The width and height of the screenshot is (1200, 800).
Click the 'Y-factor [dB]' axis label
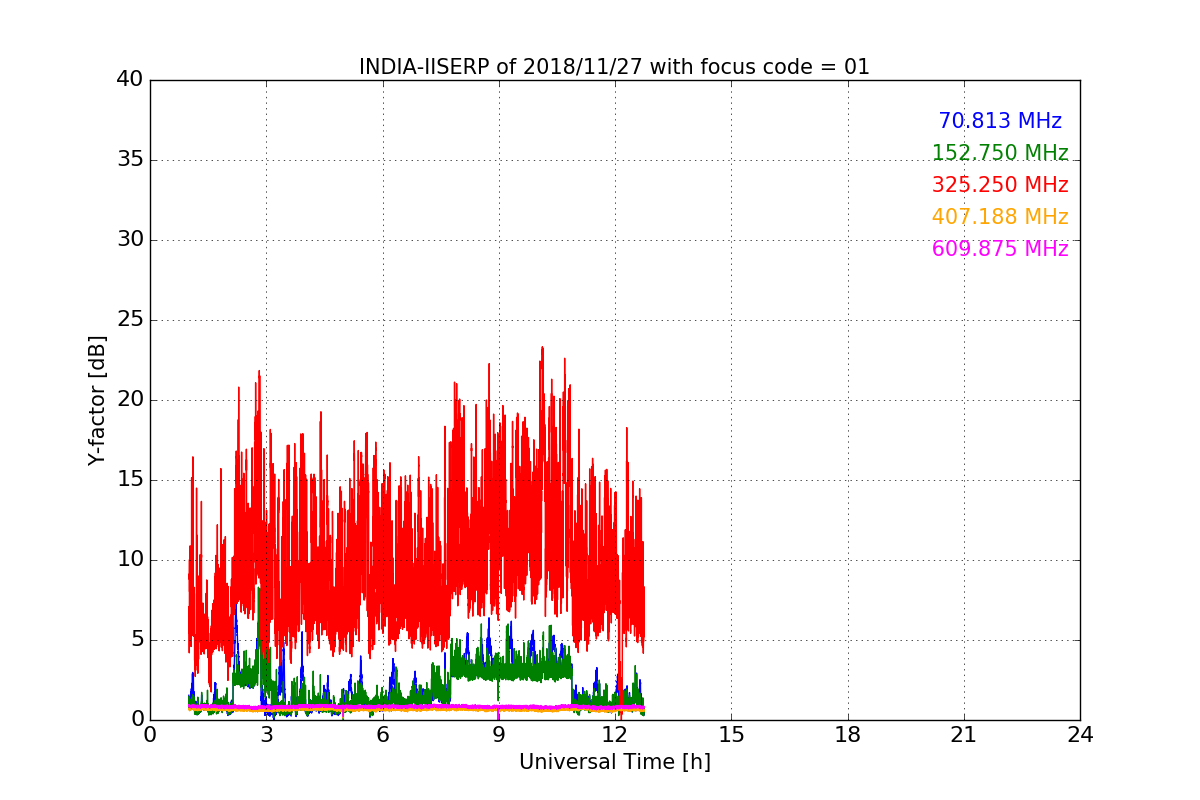tap(97, 400)
